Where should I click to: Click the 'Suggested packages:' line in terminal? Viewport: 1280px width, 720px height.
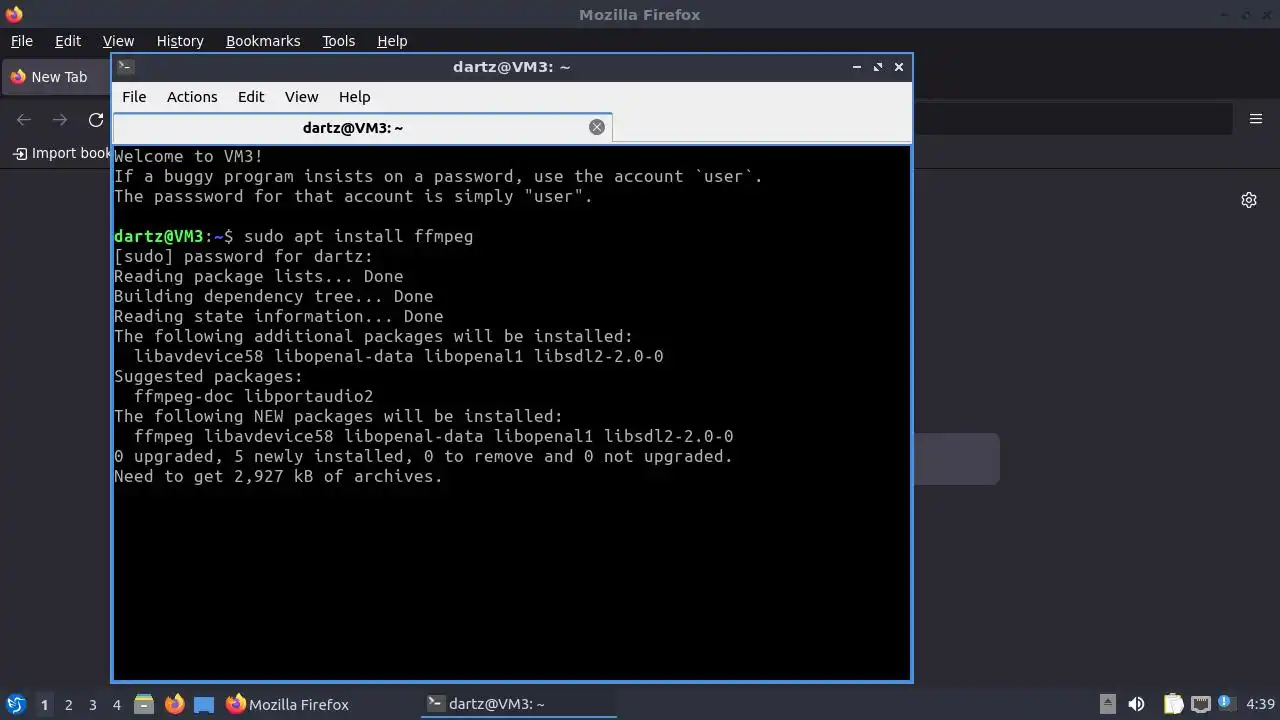(x=208, y=376)
